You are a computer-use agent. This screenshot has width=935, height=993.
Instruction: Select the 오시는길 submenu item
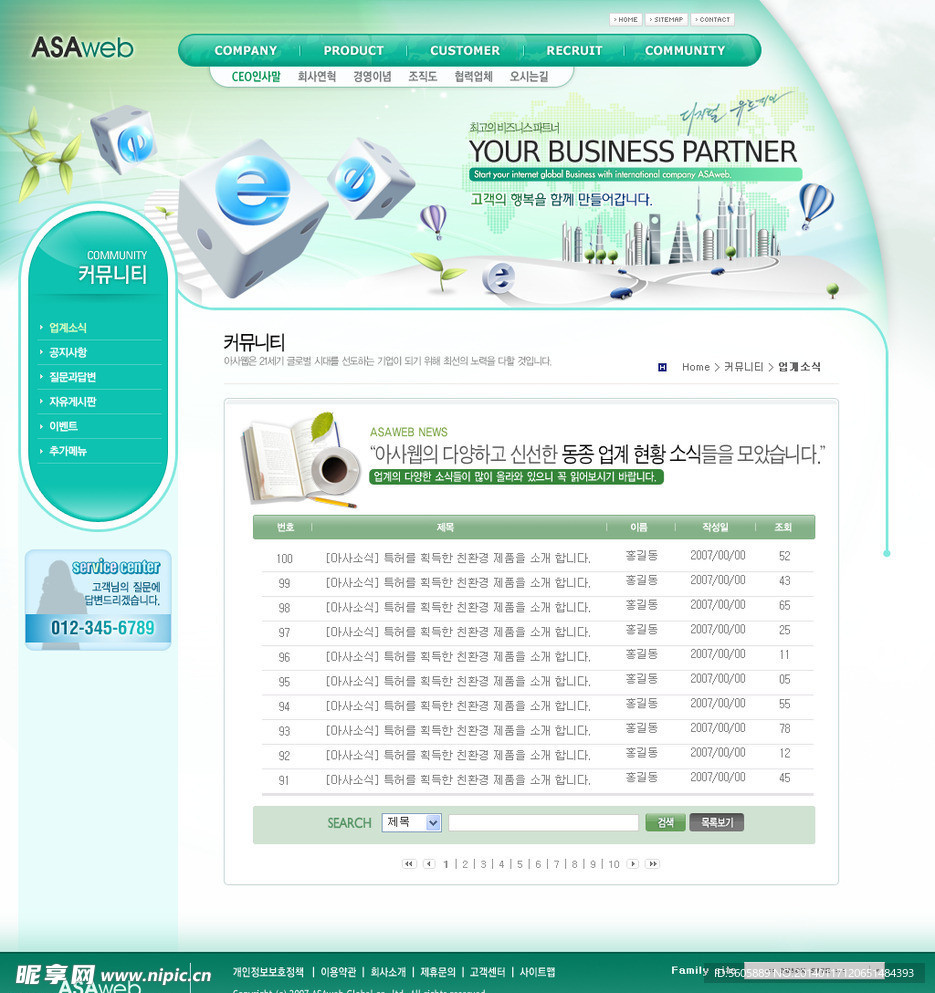click(x=529, y=77)
